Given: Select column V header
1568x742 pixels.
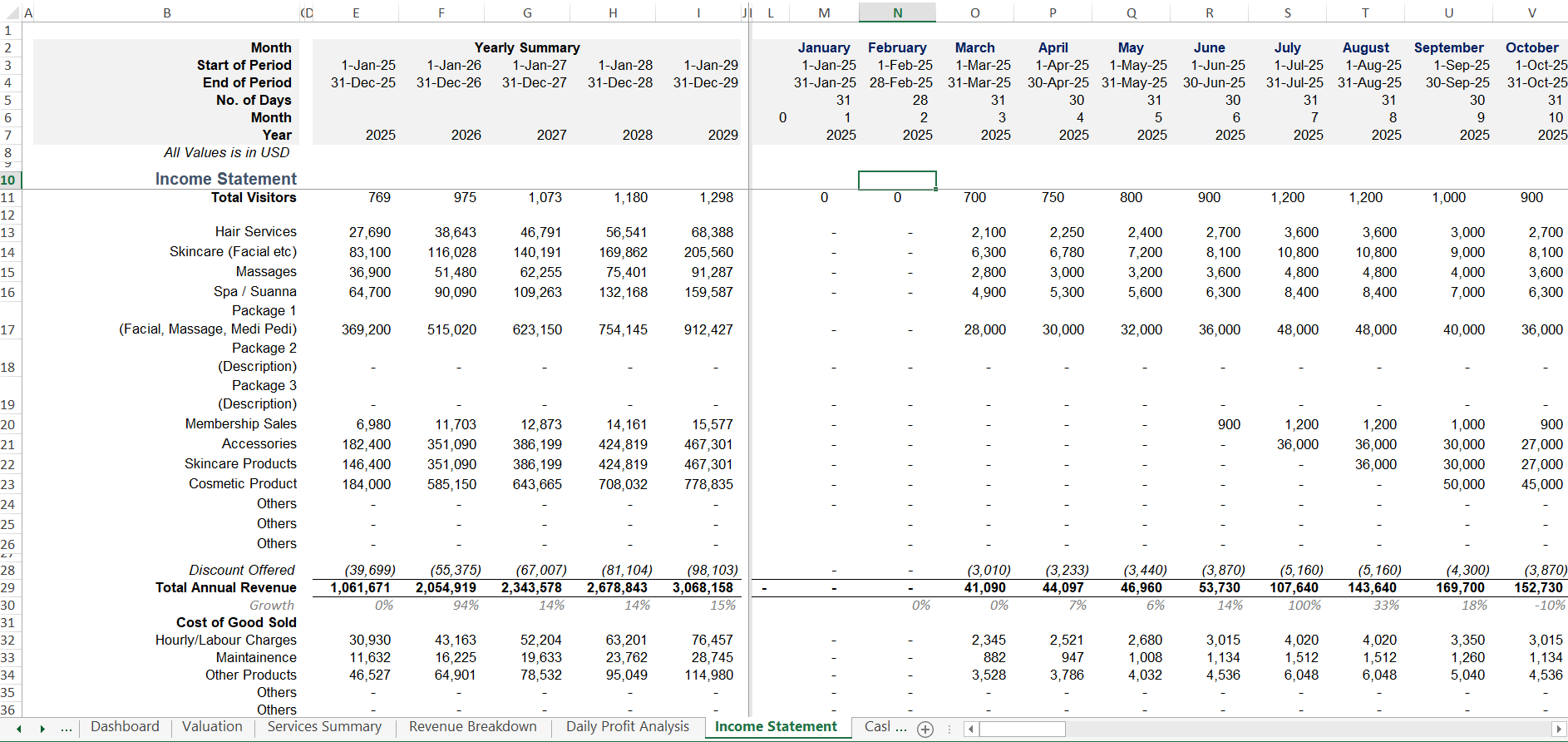Looking at the screenshot, I should (1531, 12).
